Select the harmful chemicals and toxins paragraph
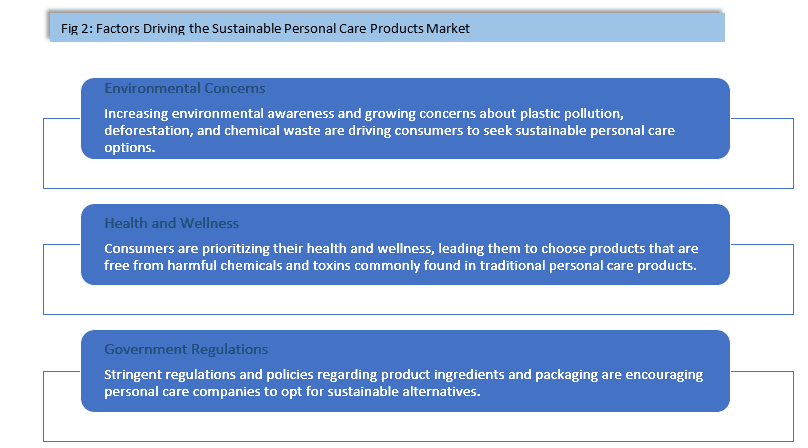 click(x=401, y=257)
